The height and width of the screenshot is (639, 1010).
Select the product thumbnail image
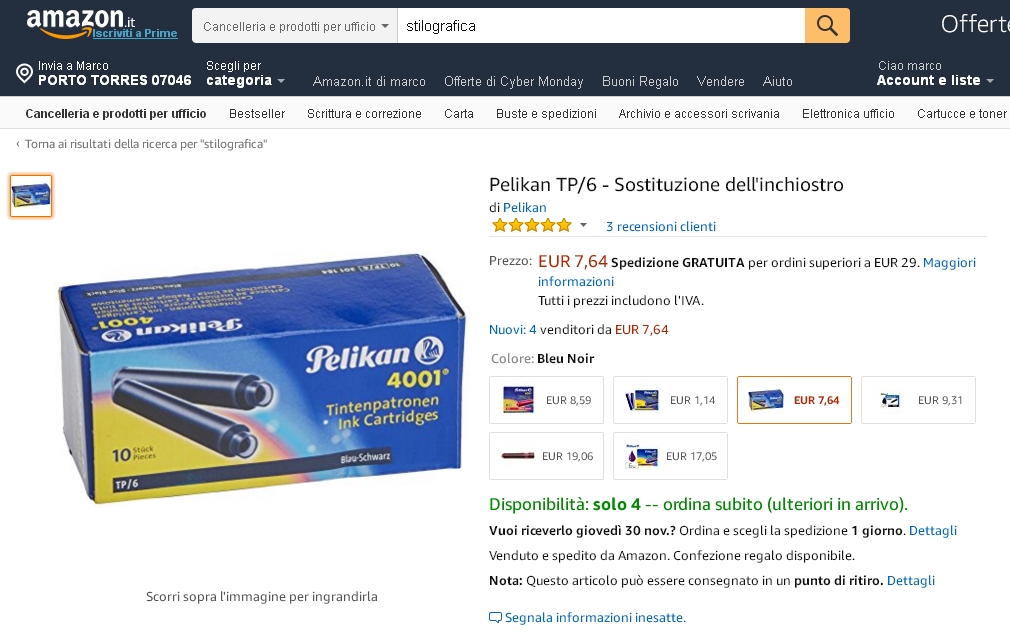tap(31, 196)
